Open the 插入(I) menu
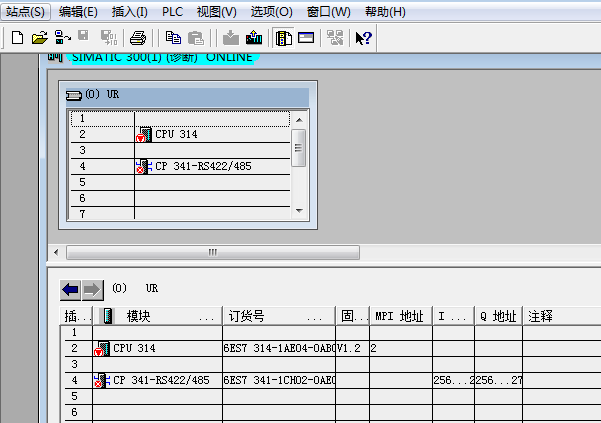 point(130,12)
